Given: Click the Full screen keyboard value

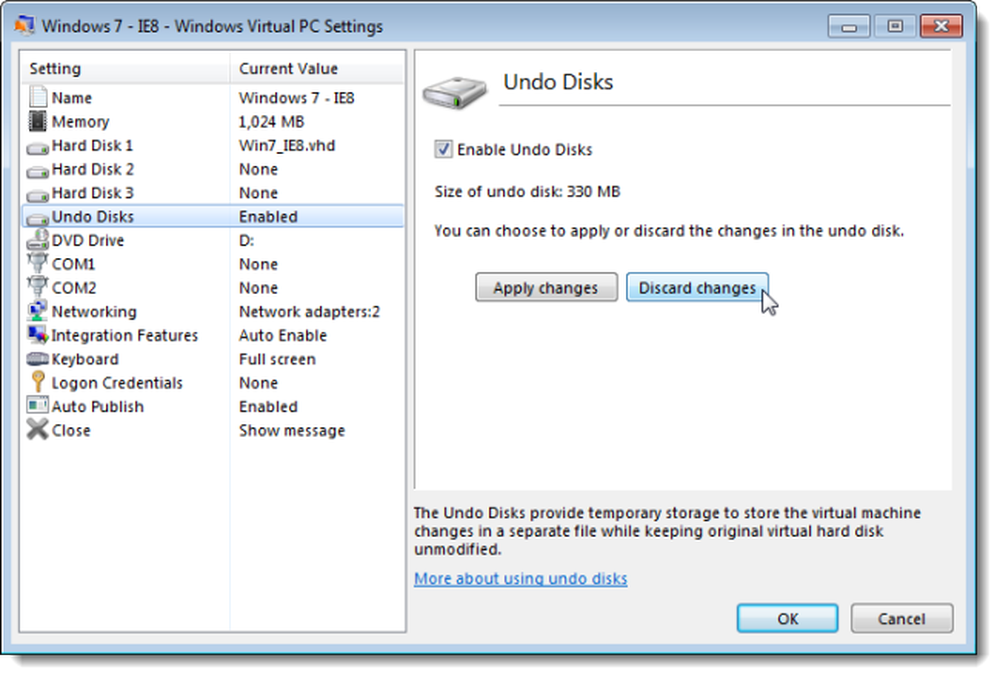Looking at the screenshot, I should [277, 359].
